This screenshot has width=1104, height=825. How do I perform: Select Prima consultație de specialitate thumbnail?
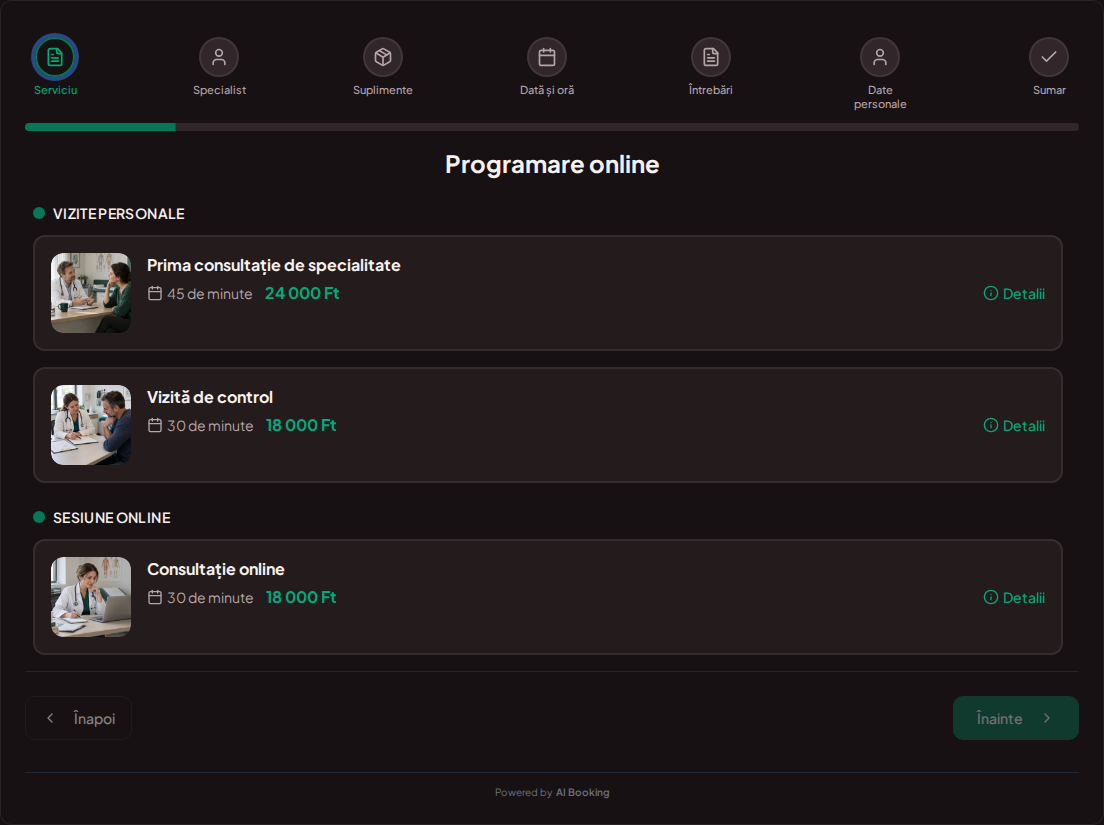click(91, 293)
